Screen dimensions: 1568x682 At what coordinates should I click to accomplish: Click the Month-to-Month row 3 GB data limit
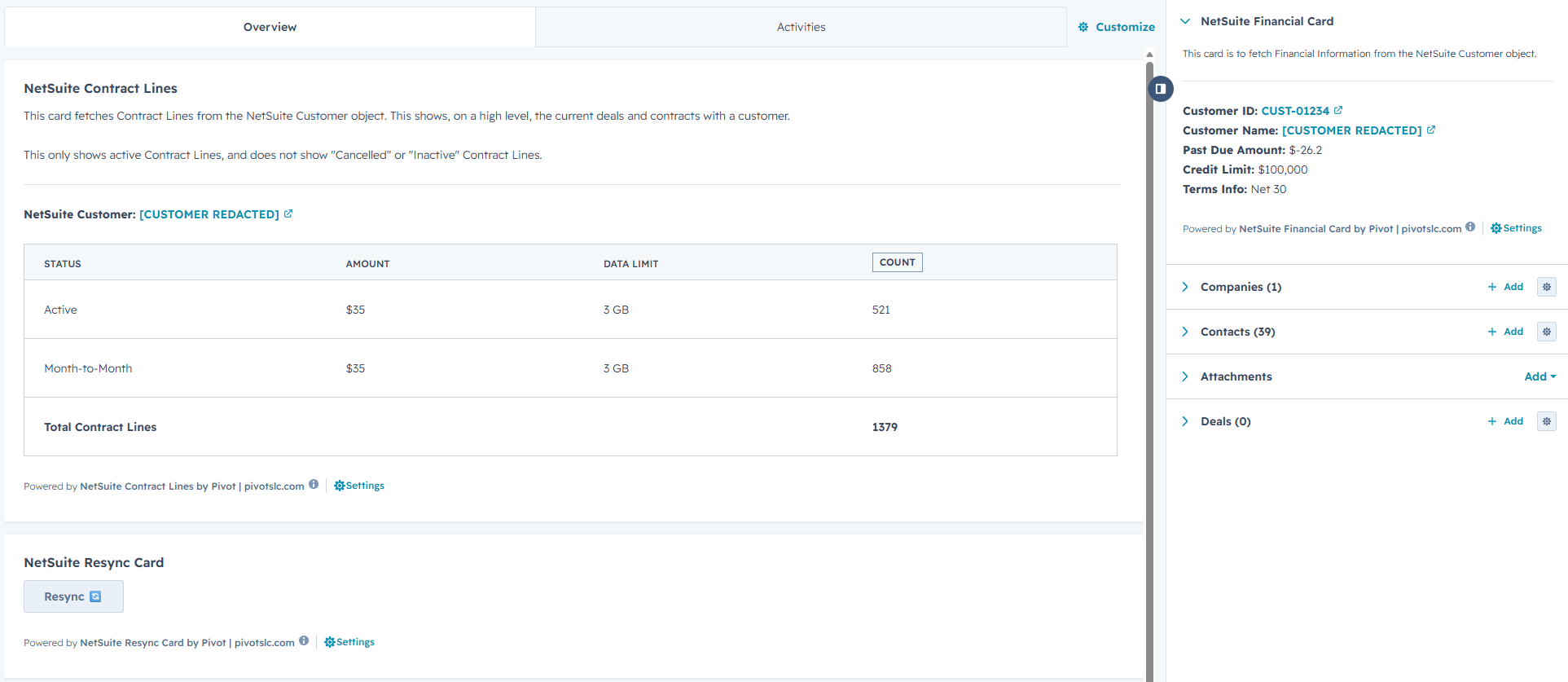click(616, 368)
